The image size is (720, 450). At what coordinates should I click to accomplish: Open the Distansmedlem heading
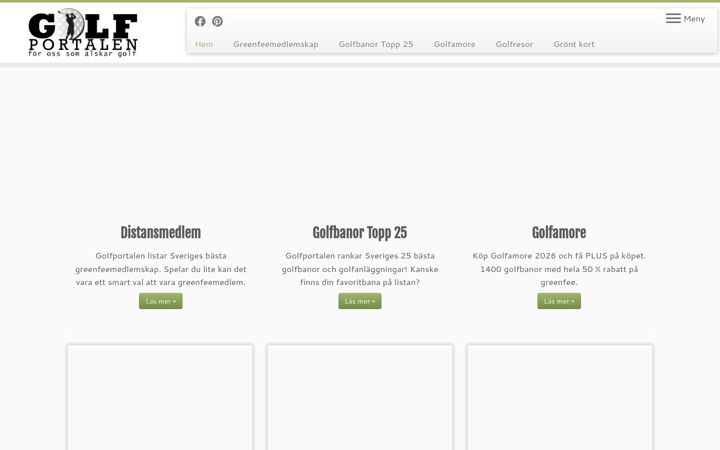(x=161, y=233)
